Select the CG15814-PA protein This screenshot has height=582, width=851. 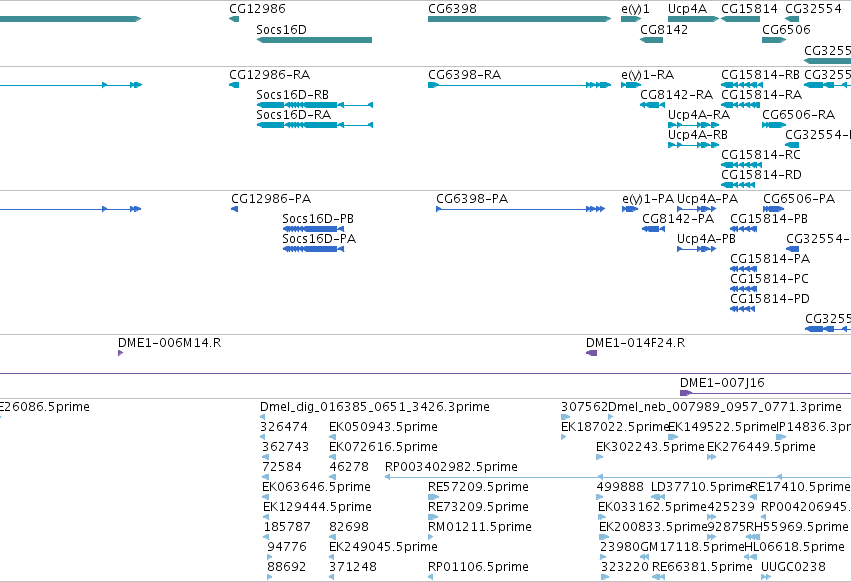click(x=744, y=269)
